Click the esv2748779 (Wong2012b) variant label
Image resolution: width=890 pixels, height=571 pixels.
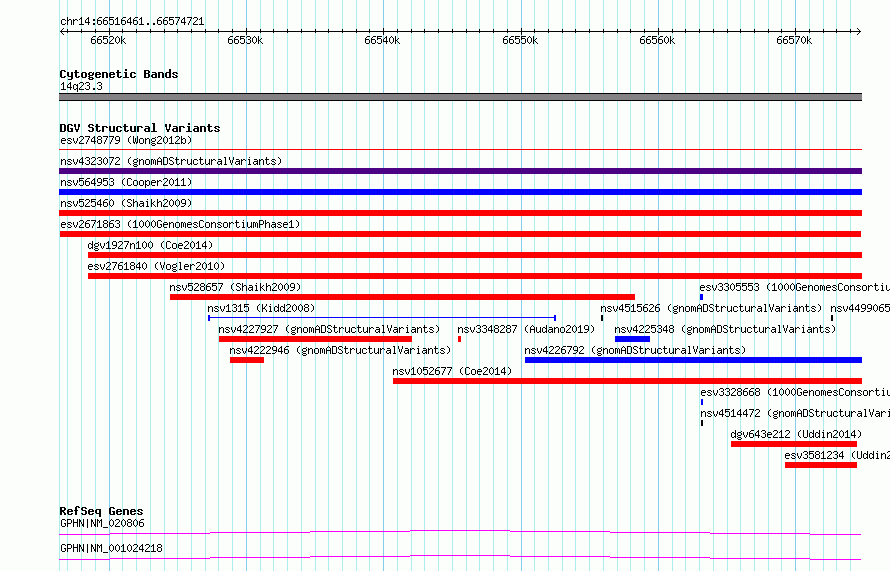(126, 140)
